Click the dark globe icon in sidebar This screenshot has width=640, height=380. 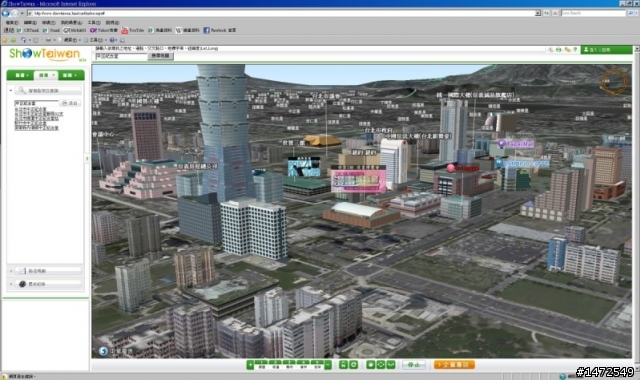(22, 284)
